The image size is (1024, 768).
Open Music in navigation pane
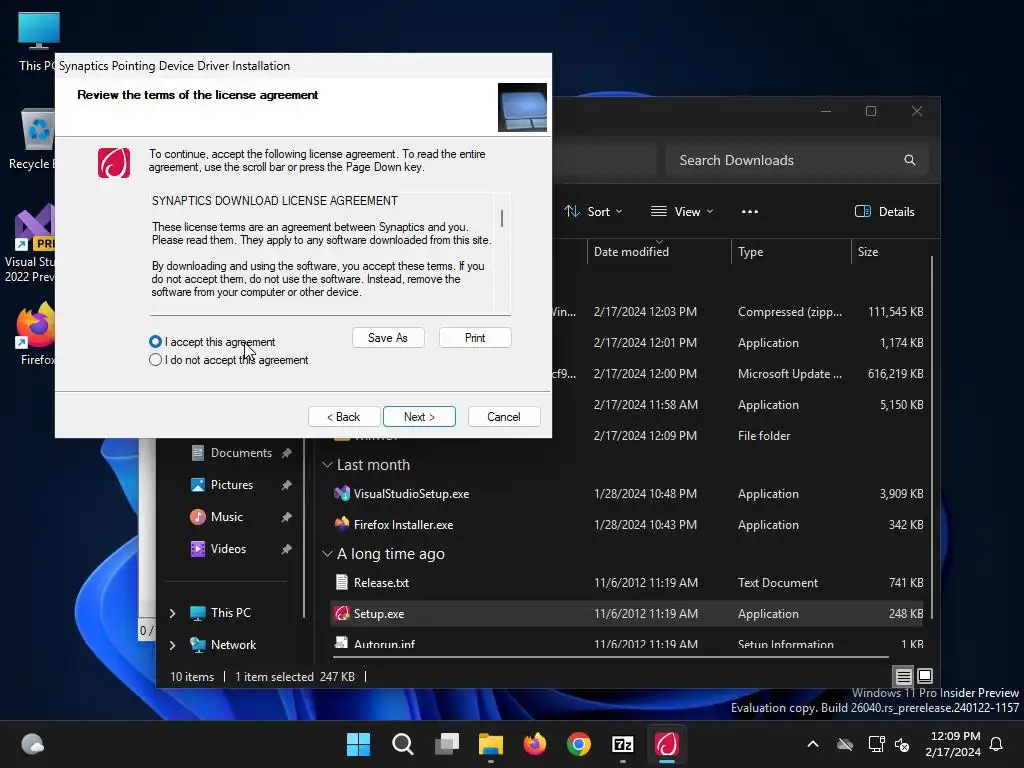click(227, 517)
